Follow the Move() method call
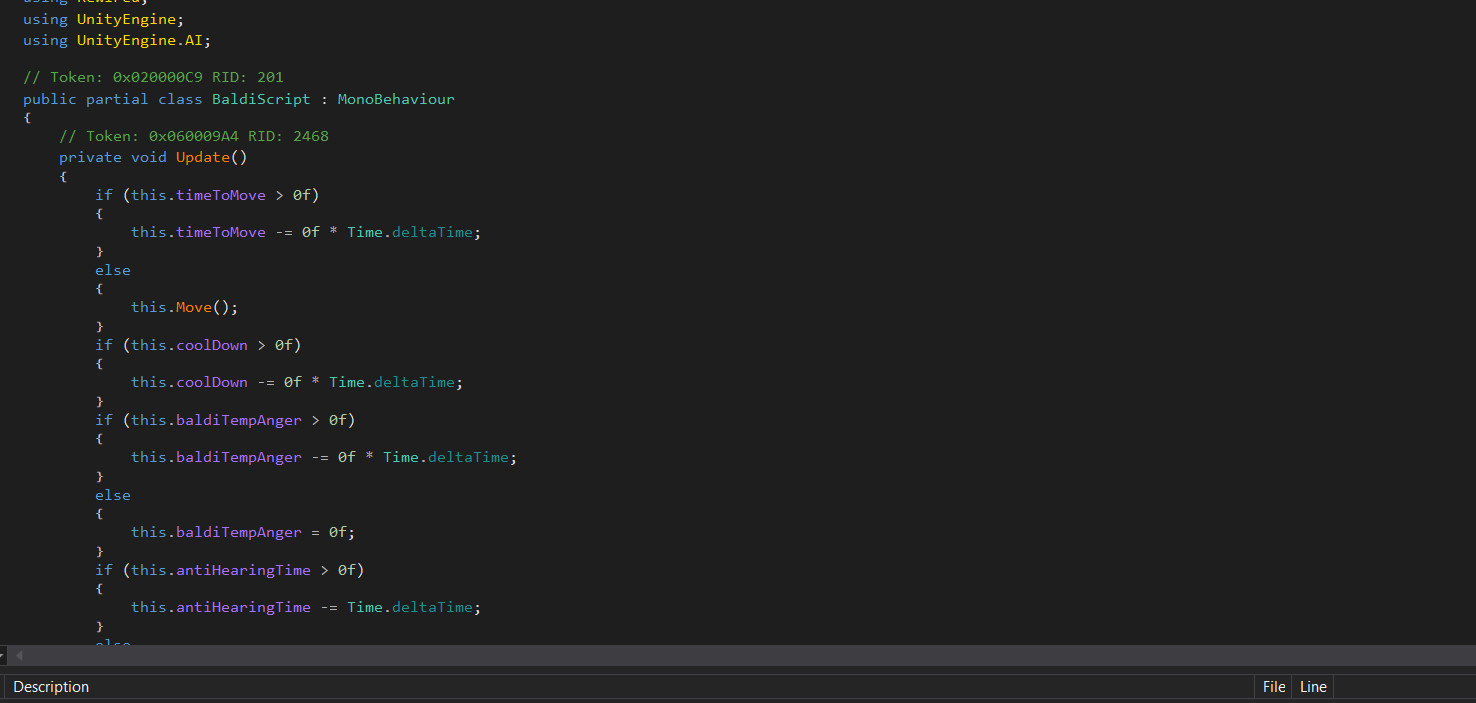The height and width of the screenshot is (703, 1476). pos(194,307)
